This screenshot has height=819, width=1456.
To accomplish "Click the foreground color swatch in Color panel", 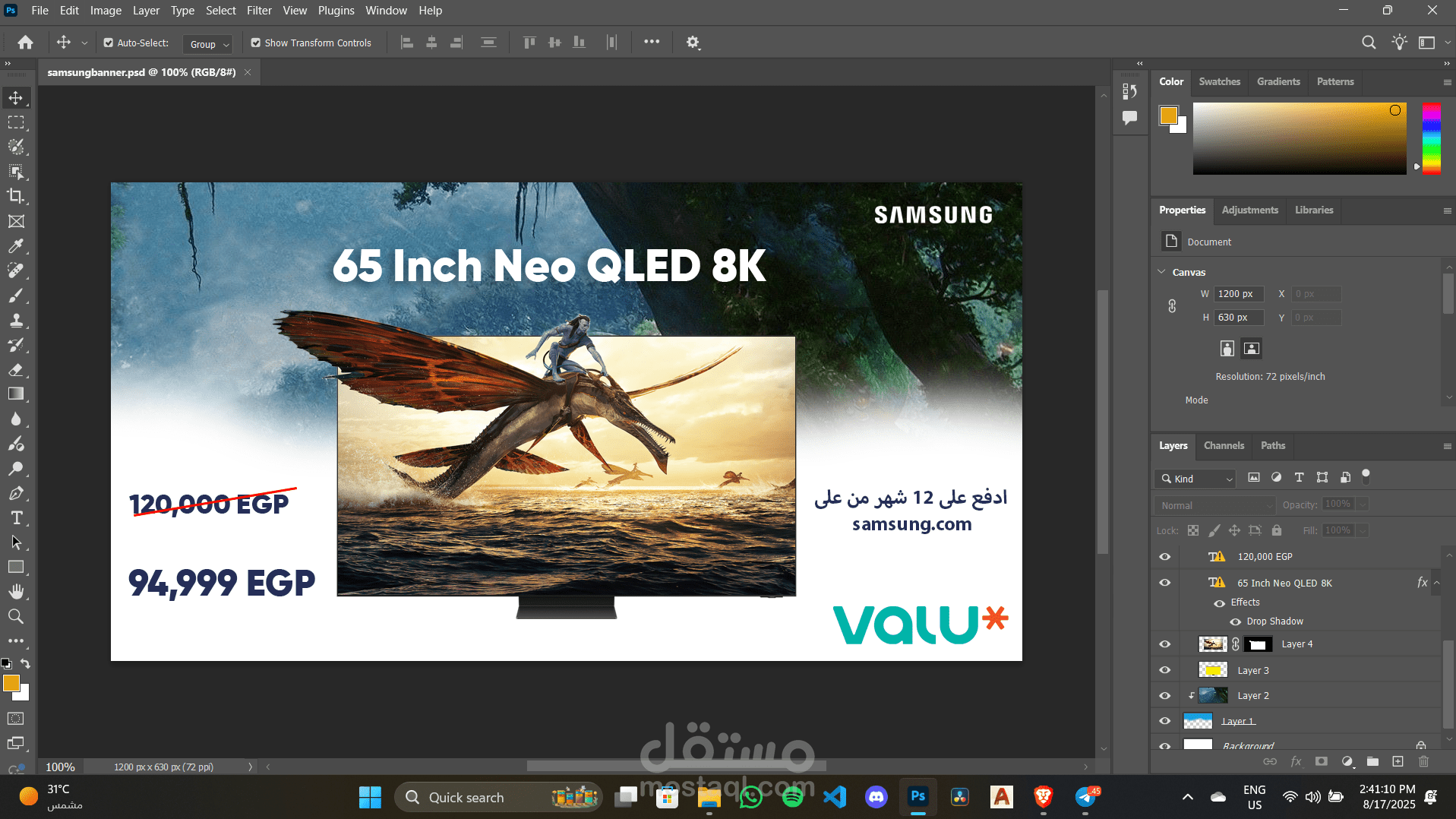I will tap(1168, 115).
